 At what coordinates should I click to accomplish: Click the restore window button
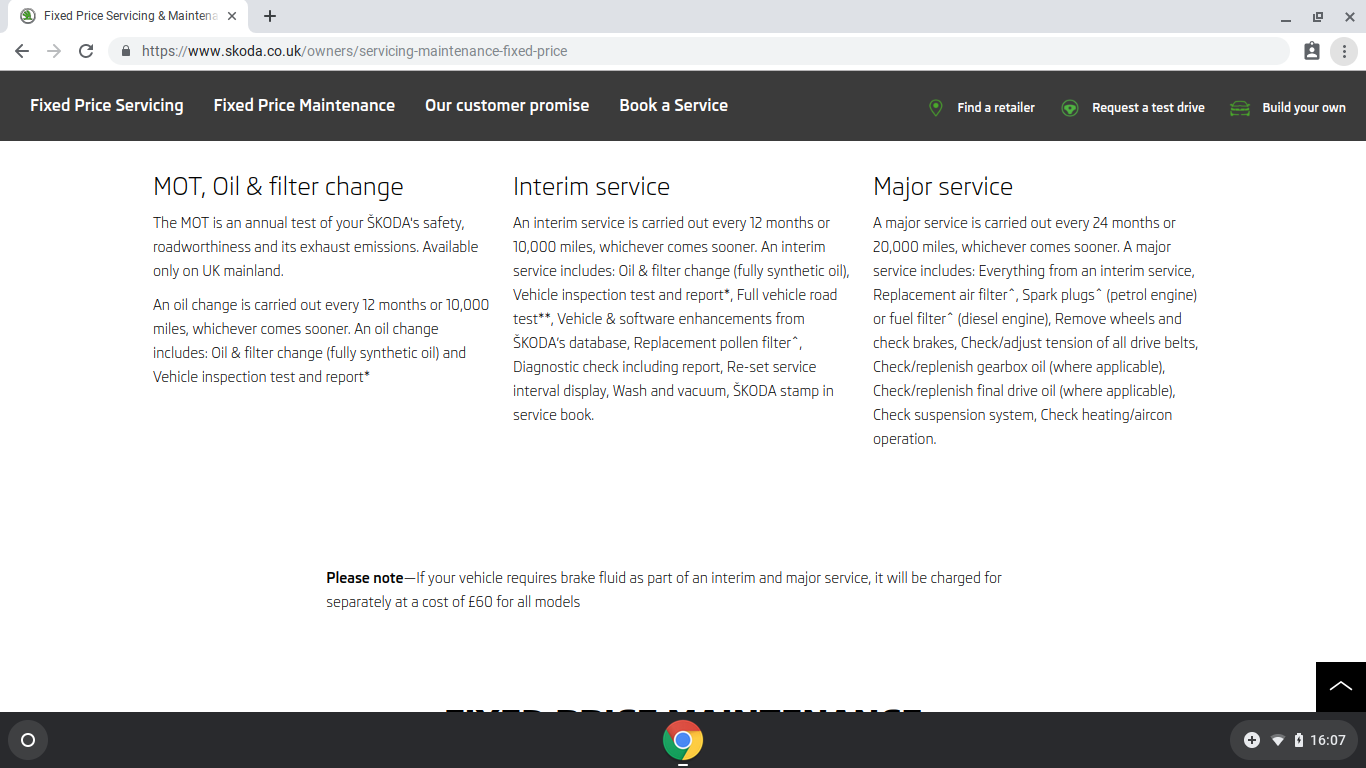pyautogui.click(x=1318, y=17)
